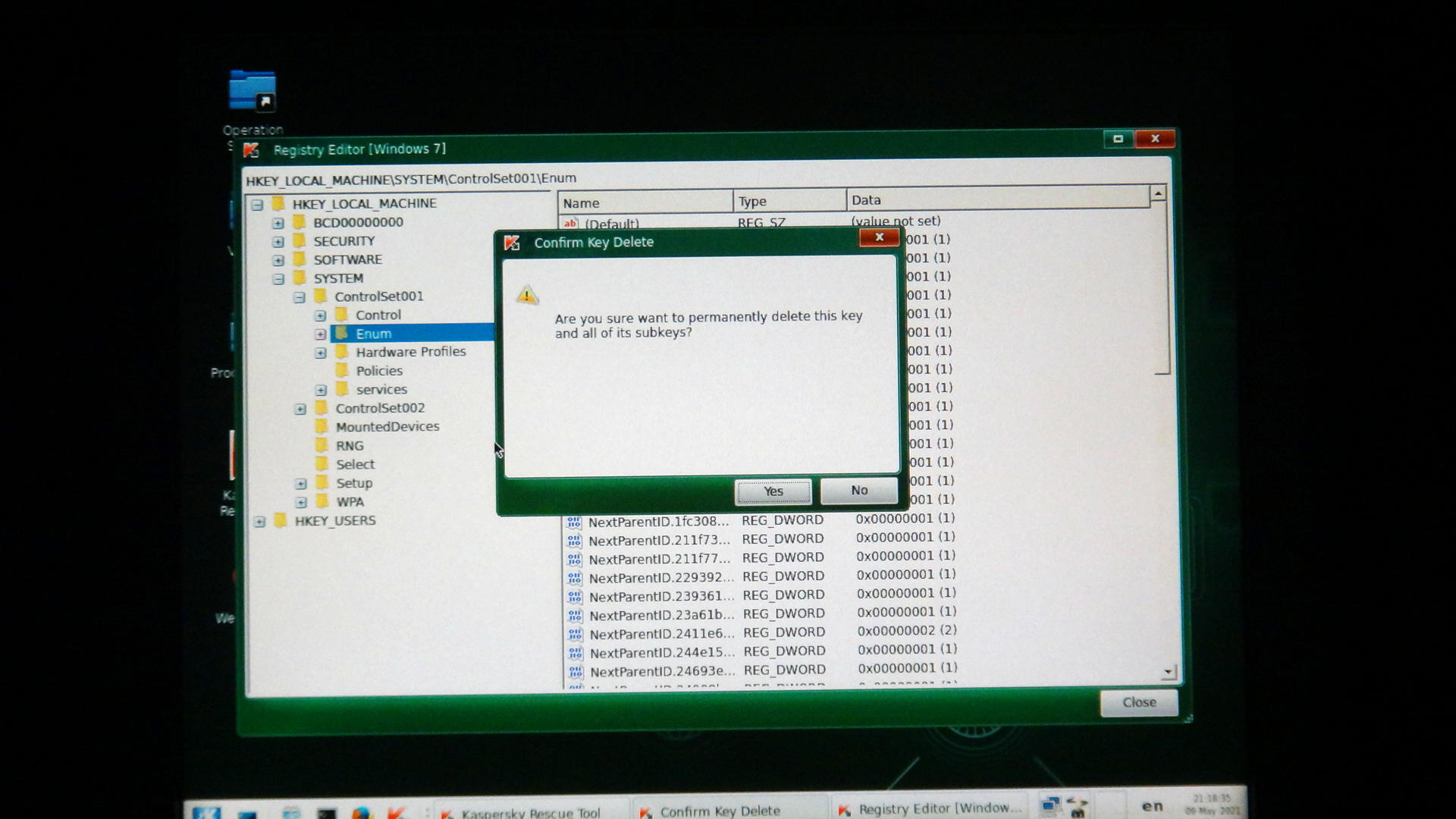Sort values by the Type column header

coord(789,201)
